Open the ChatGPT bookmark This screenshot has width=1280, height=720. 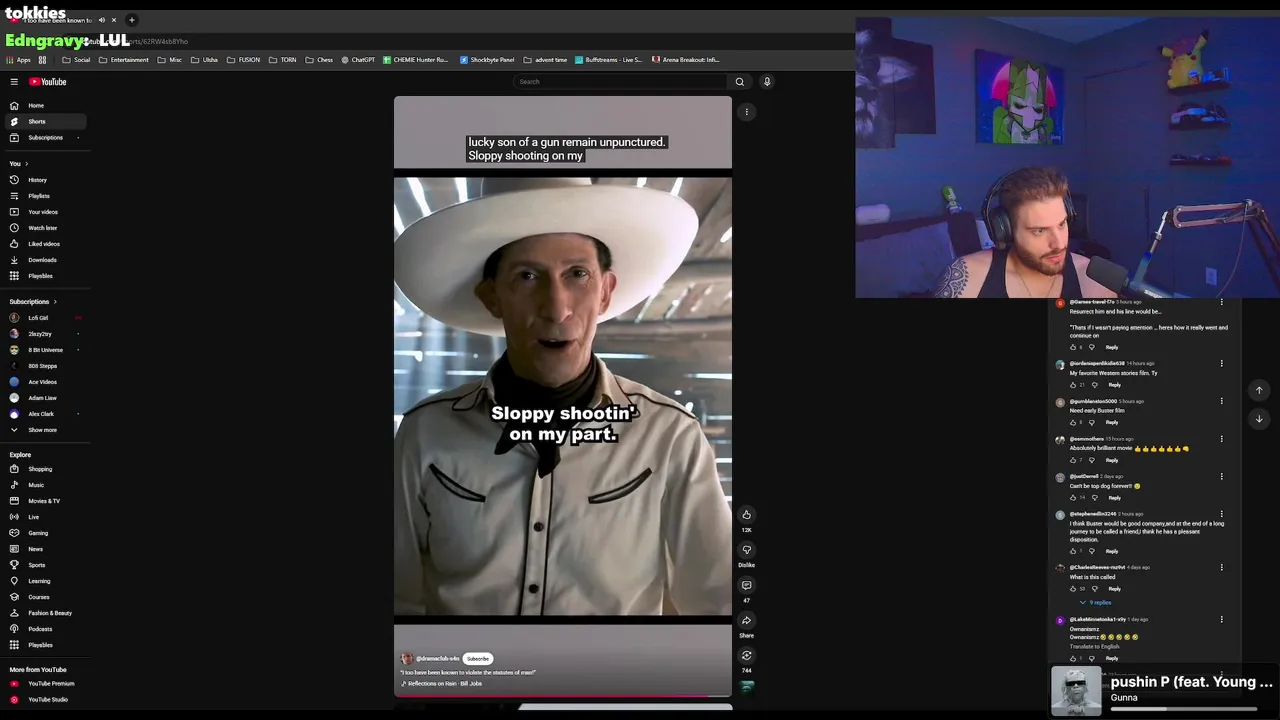[358, 60]
